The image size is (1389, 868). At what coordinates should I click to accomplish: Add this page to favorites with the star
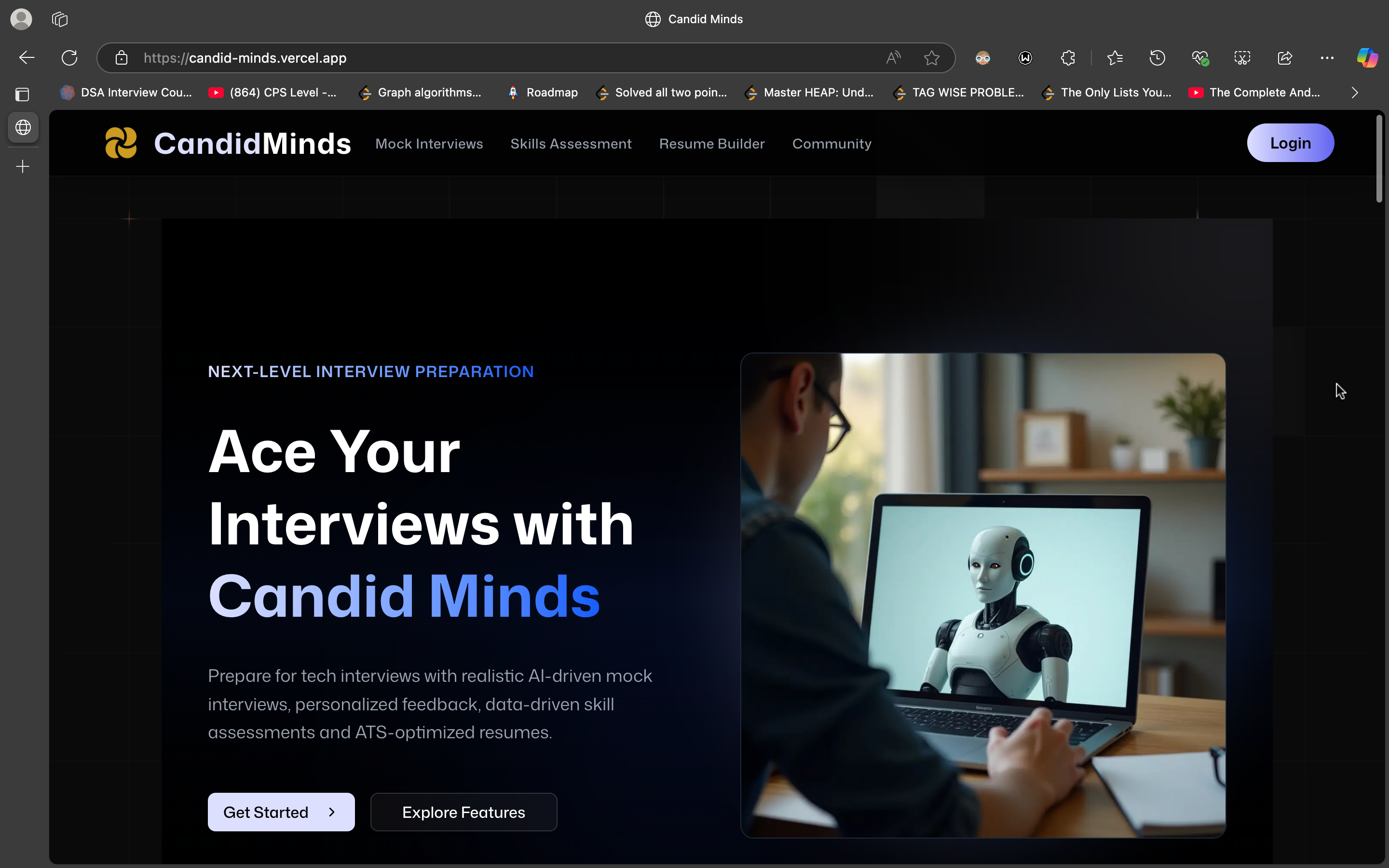point(932,57)
